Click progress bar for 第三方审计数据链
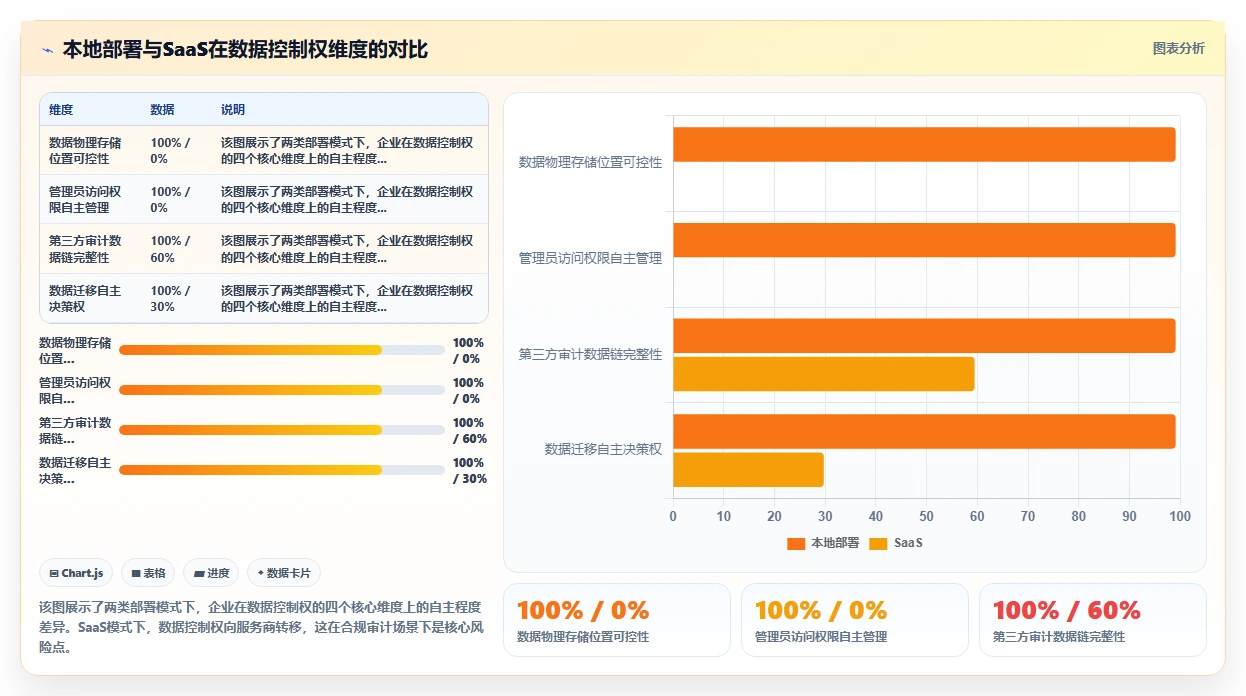This screenshot has width=1246, height=696. coord(282,430)
